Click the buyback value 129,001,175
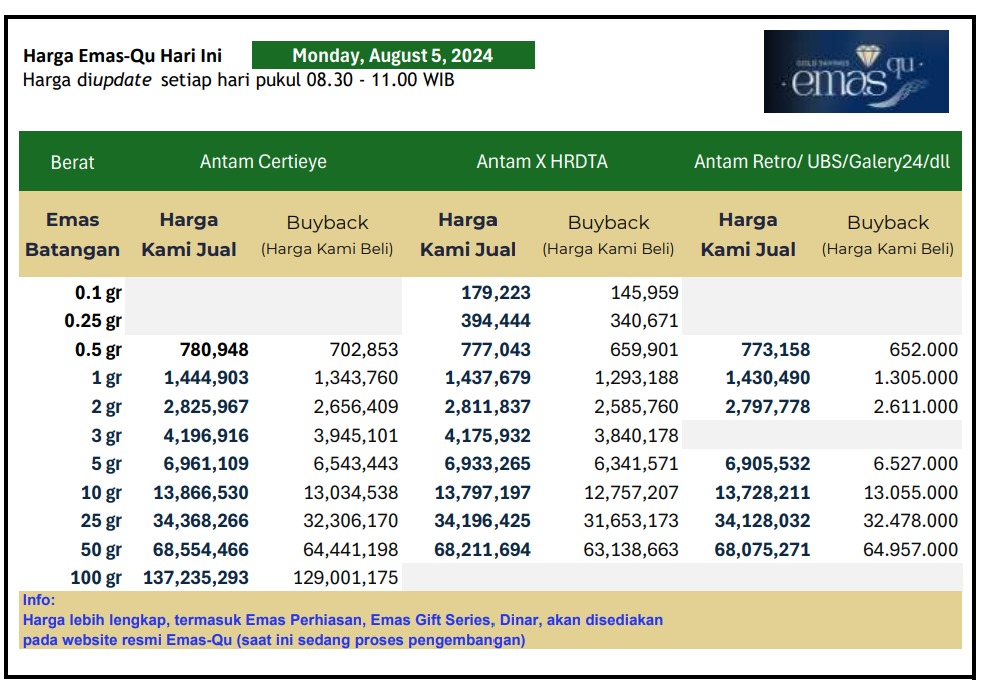The height and width of the screenshot is (682, 984). [346, 577]
